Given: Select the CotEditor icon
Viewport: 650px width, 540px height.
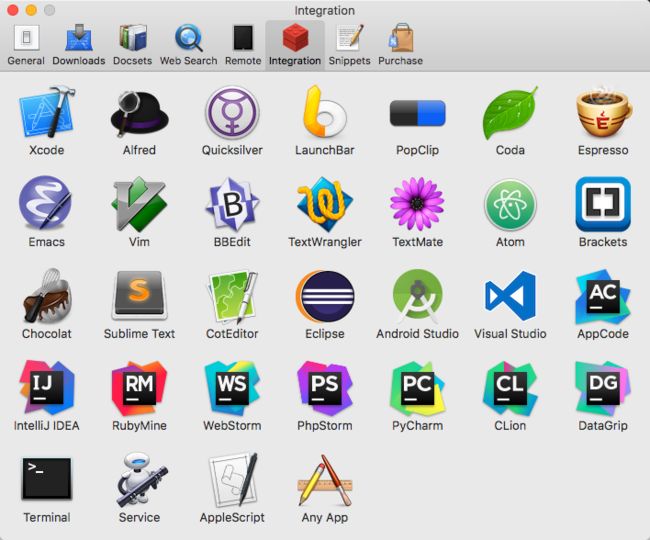Looking at the screenshot, I should [232, 297].
